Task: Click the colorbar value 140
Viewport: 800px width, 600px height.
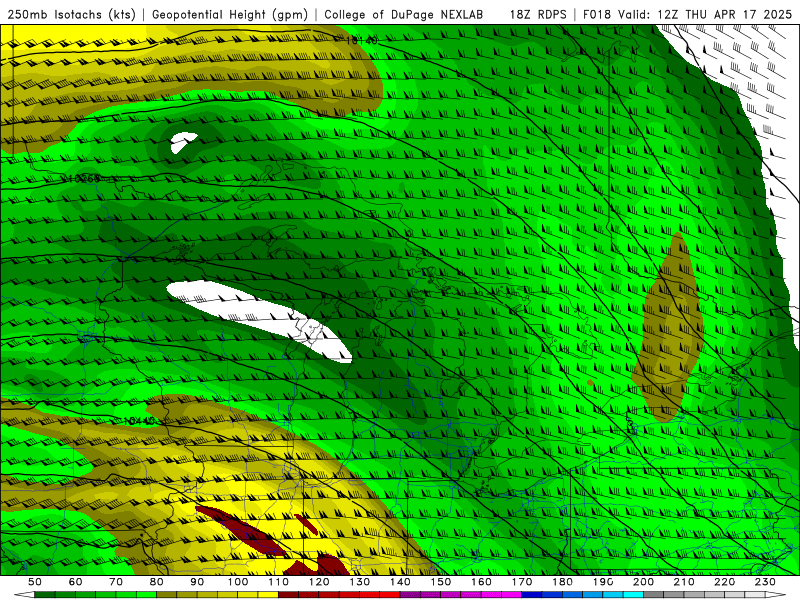Action: [x=400, y=582]
